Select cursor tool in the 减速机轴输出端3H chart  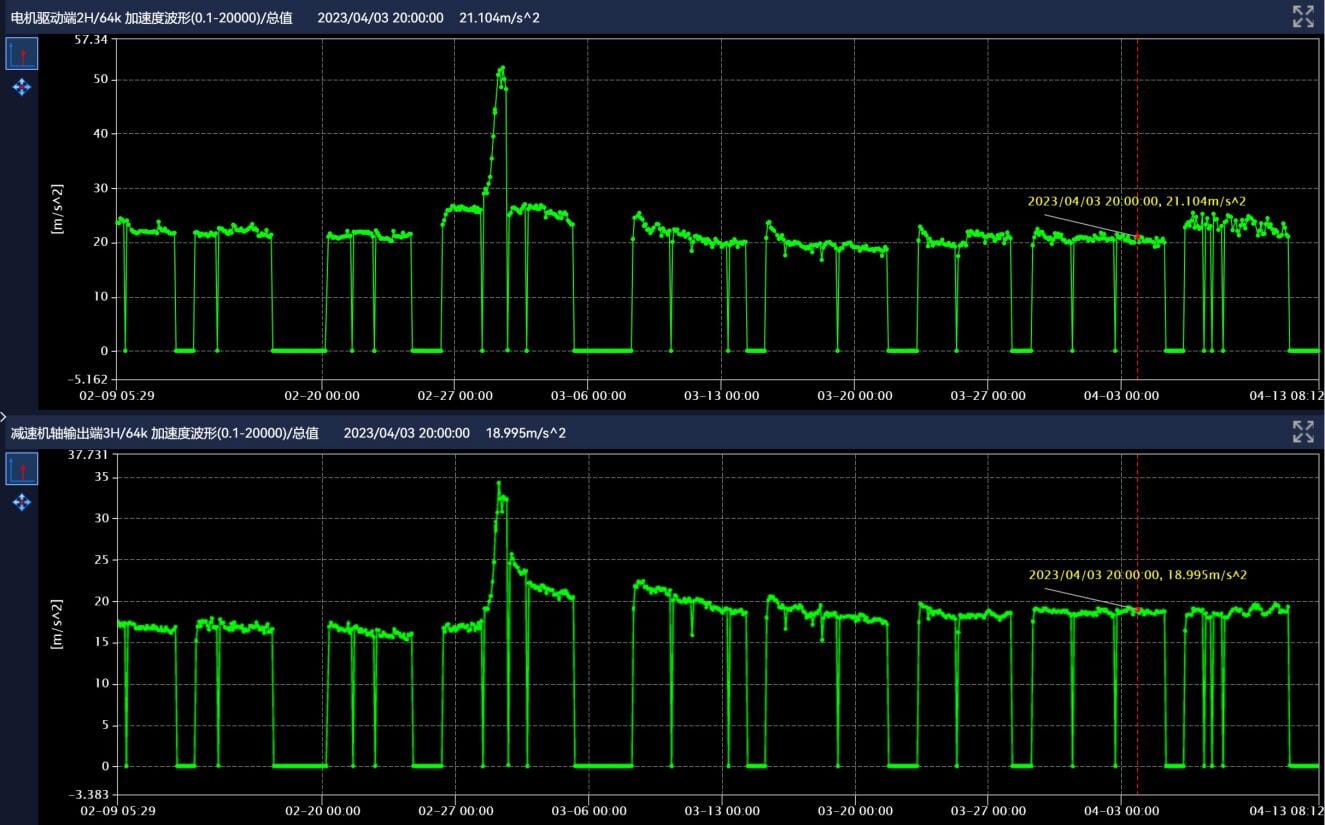[x=22, y=468]
